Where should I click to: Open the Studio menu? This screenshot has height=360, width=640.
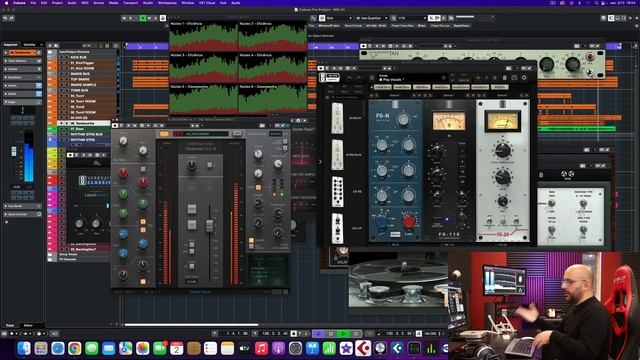(x=148, y=3)
